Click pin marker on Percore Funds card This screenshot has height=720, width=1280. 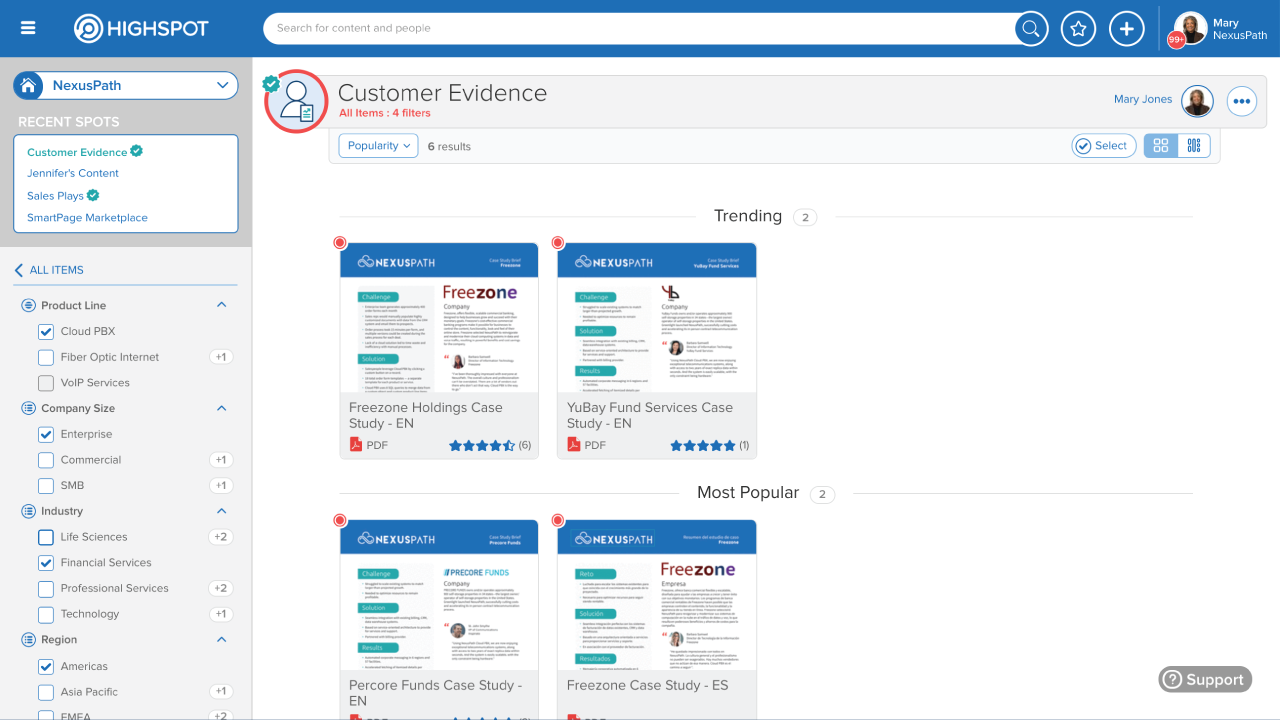340,520
